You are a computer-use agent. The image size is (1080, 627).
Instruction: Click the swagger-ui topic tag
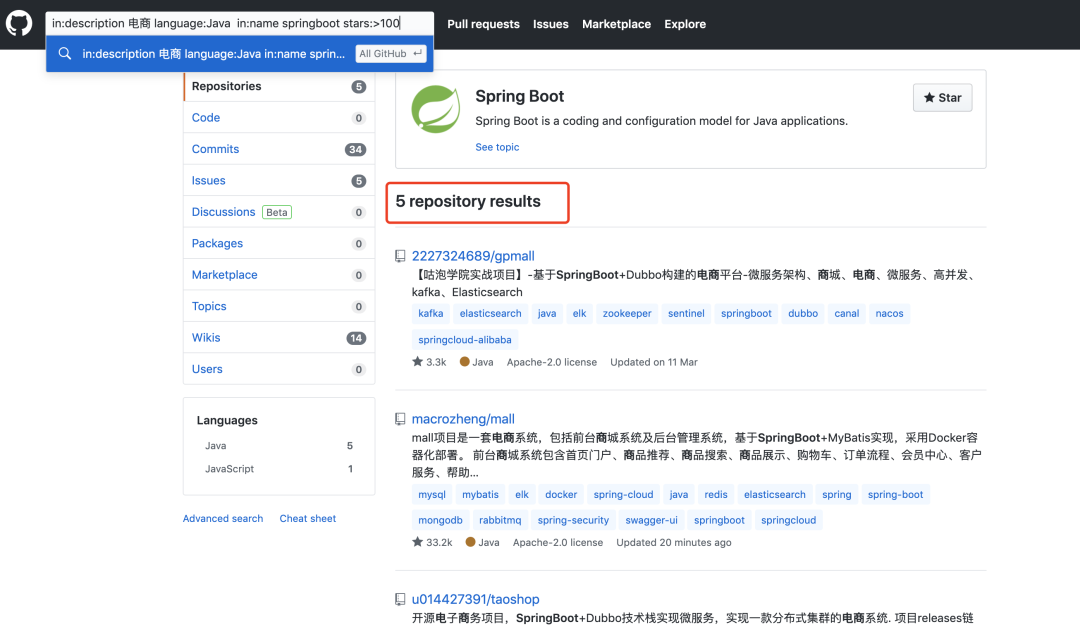[652, 520]
